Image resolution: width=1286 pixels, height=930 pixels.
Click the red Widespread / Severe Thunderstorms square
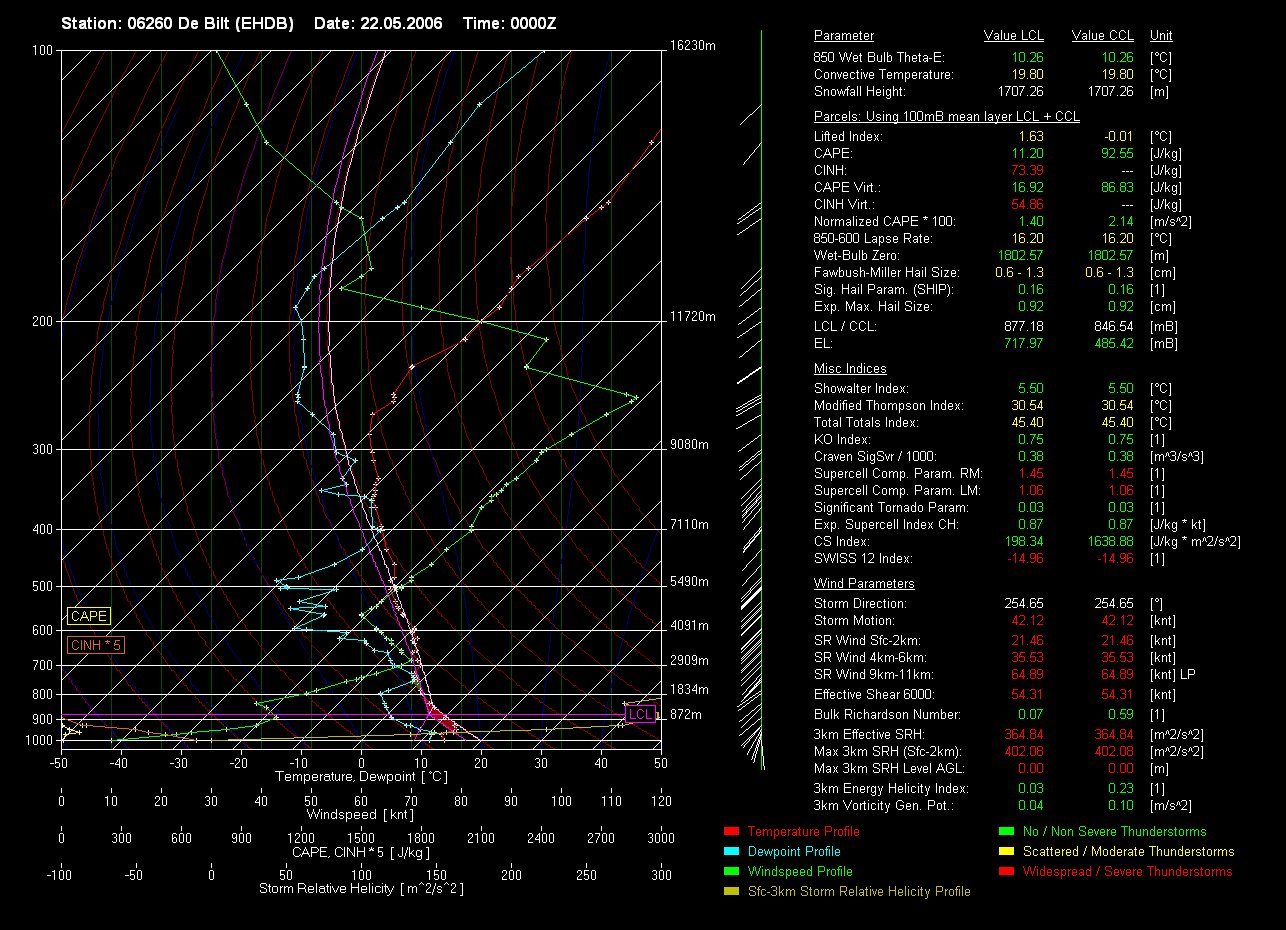(1005, 871)
